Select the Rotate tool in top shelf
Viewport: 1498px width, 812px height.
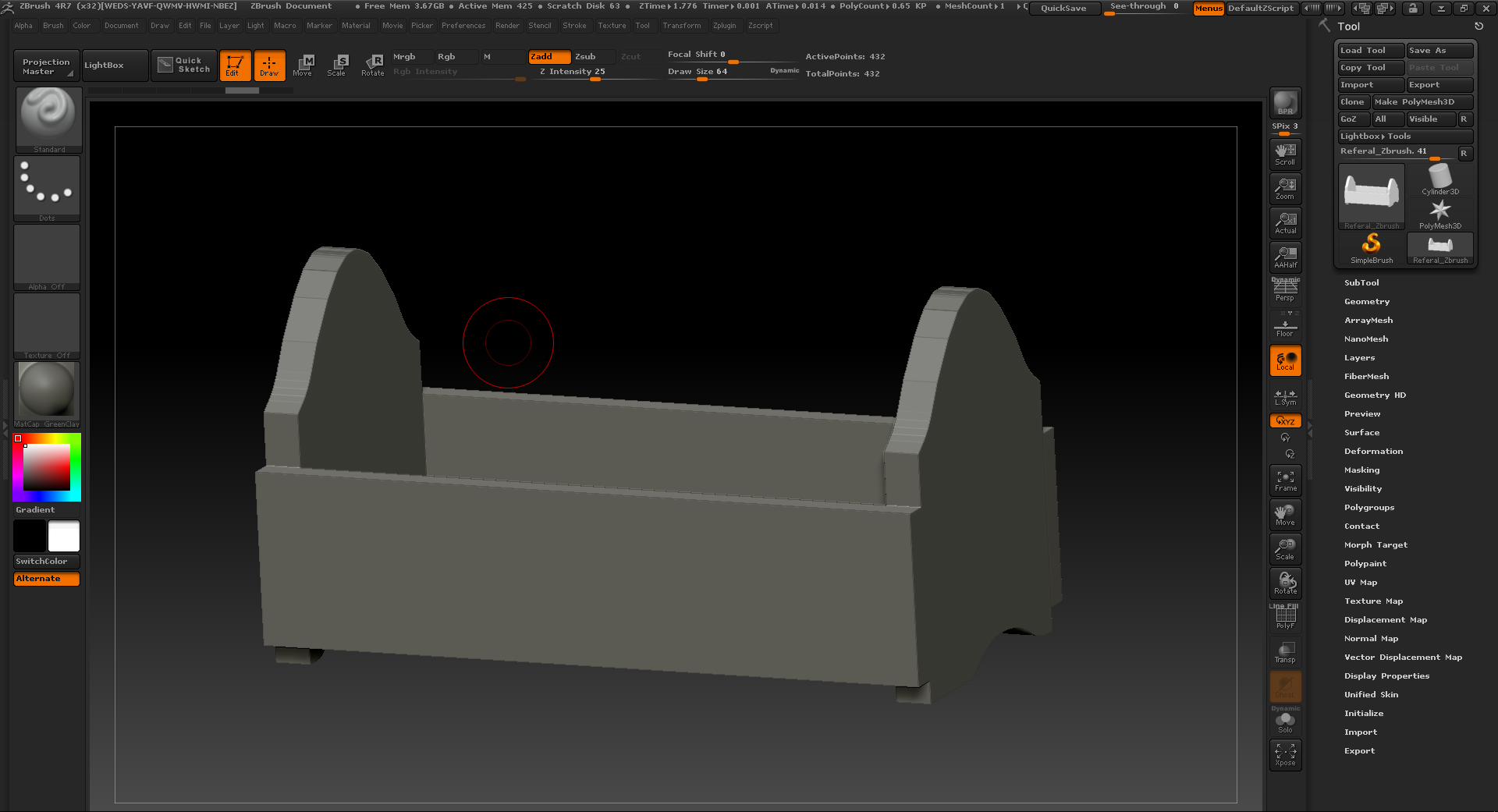[x=373, y=66]
